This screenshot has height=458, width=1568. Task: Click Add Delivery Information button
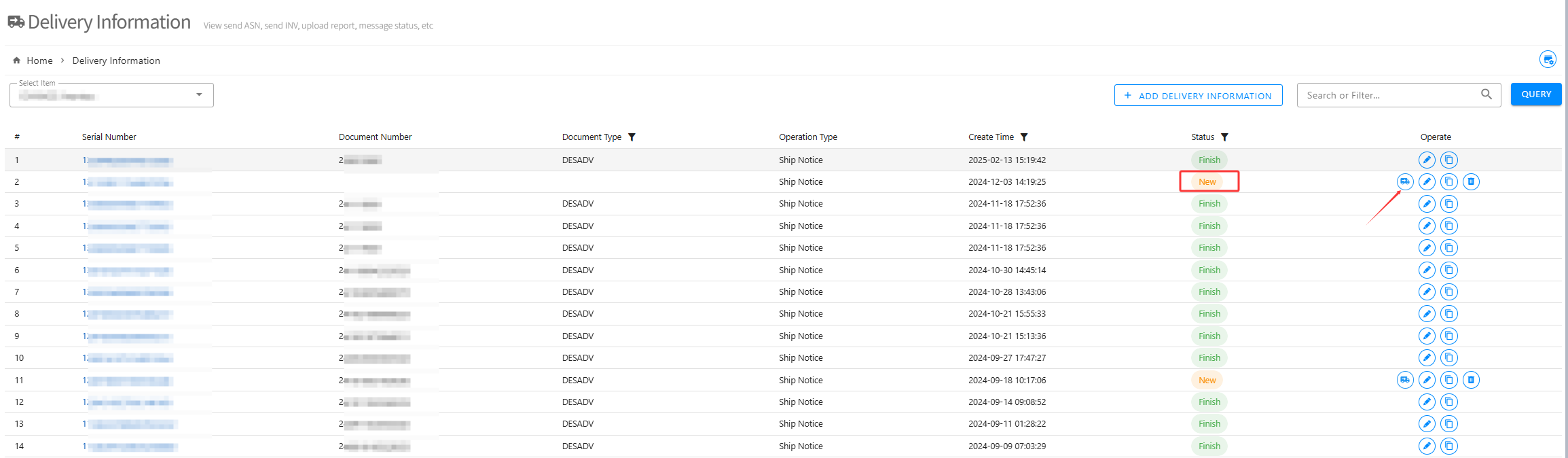tap(1198, 96)
